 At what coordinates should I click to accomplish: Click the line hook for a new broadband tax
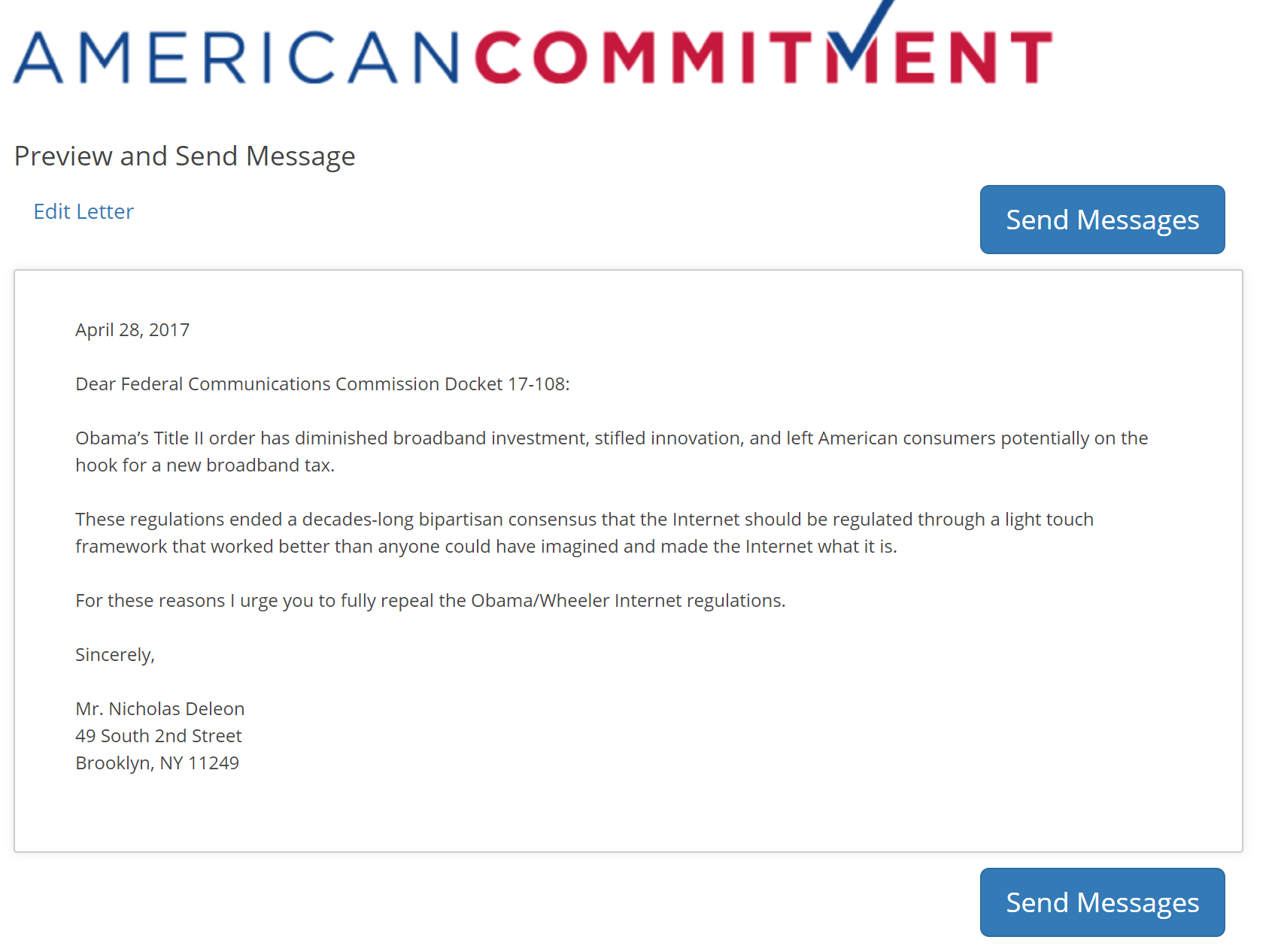[x=205, y=465]
